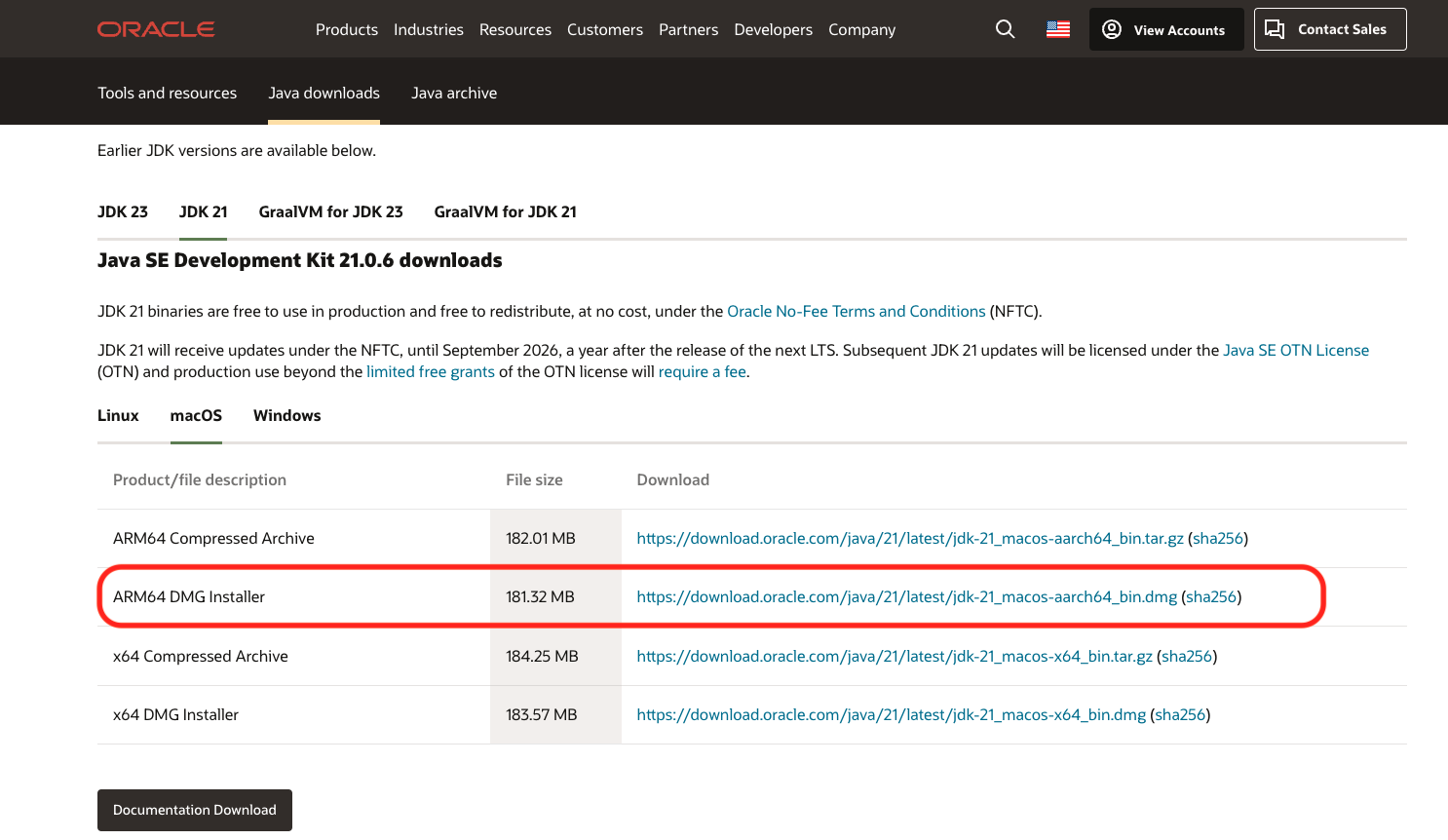
Task: Select the macOS platform tab
Action: pos(196,415)
